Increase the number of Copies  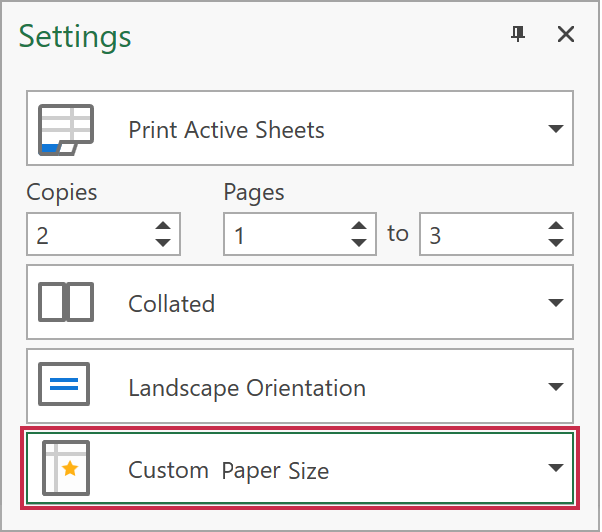(x=163, y=226)
